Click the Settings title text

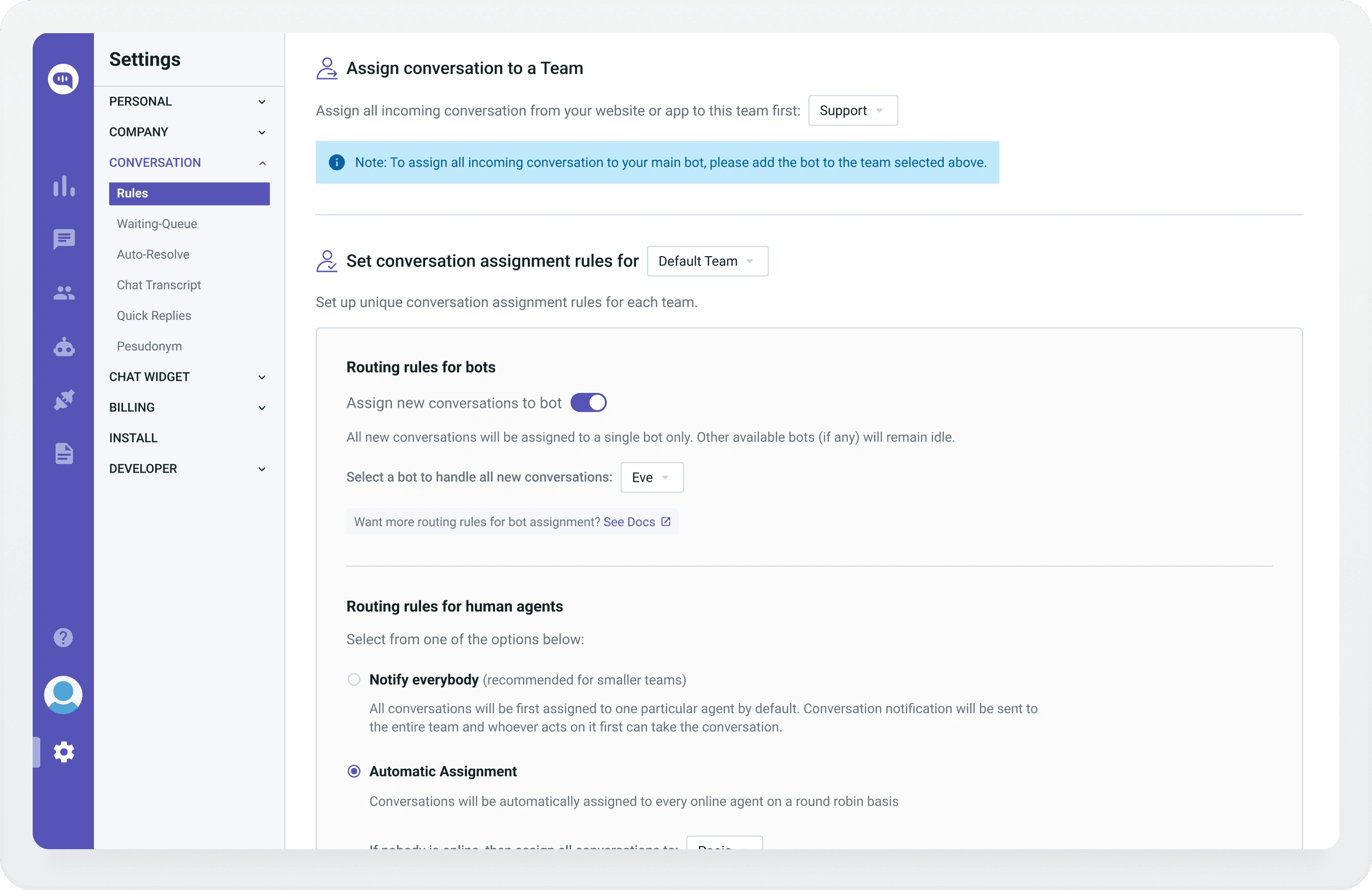144,59
